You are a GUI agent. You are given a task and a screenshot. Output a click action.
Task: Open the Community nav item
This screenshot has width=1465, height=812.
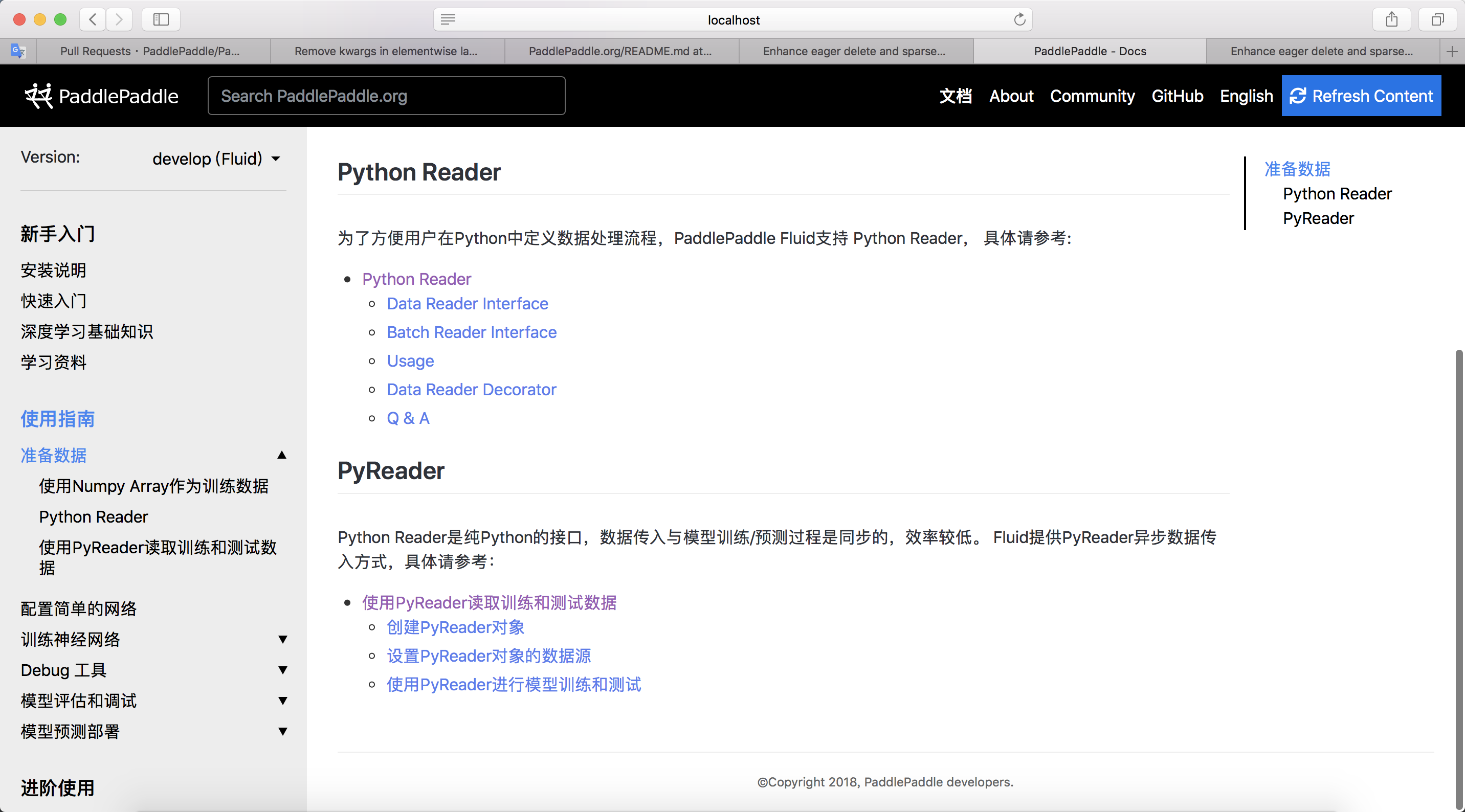(x=1093, y=96)
